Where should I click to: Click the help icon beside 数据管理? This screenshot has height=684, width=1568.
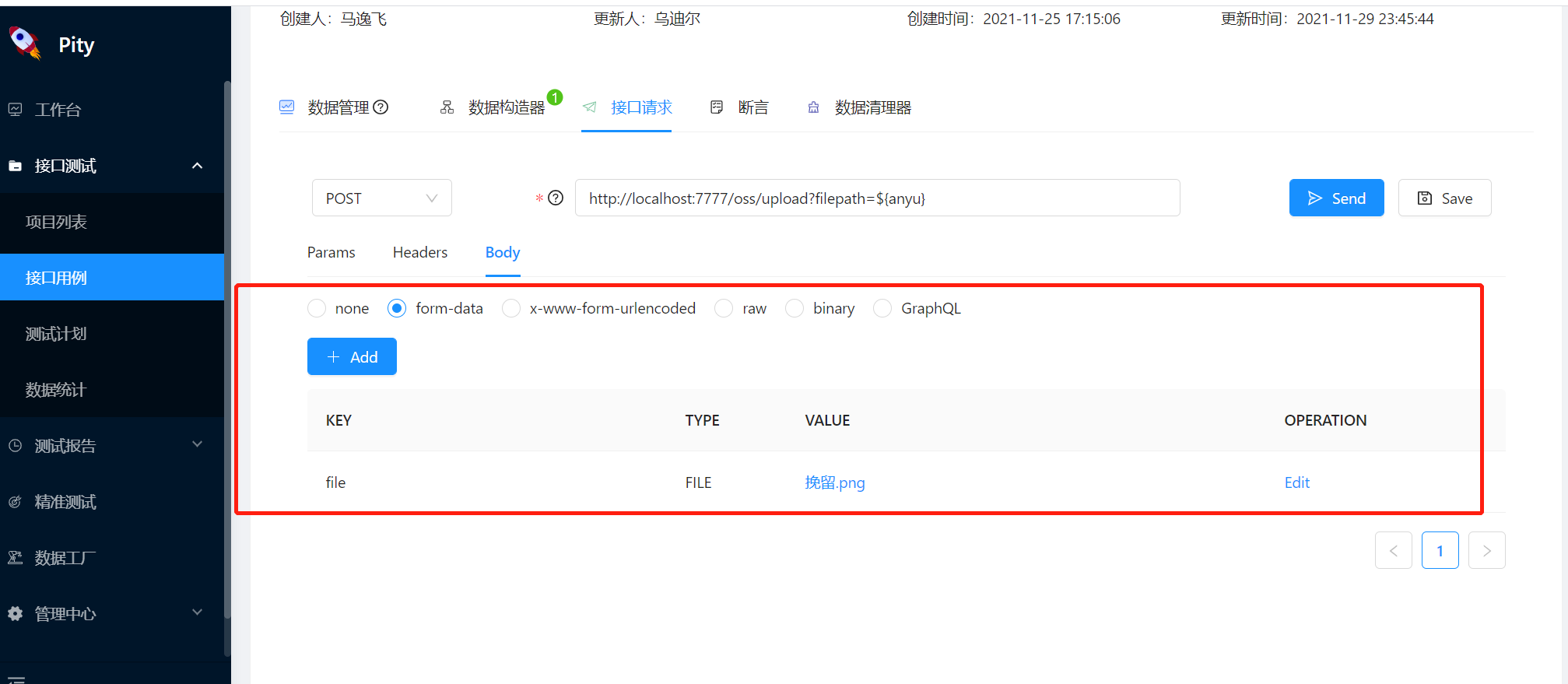click(381, 107)
